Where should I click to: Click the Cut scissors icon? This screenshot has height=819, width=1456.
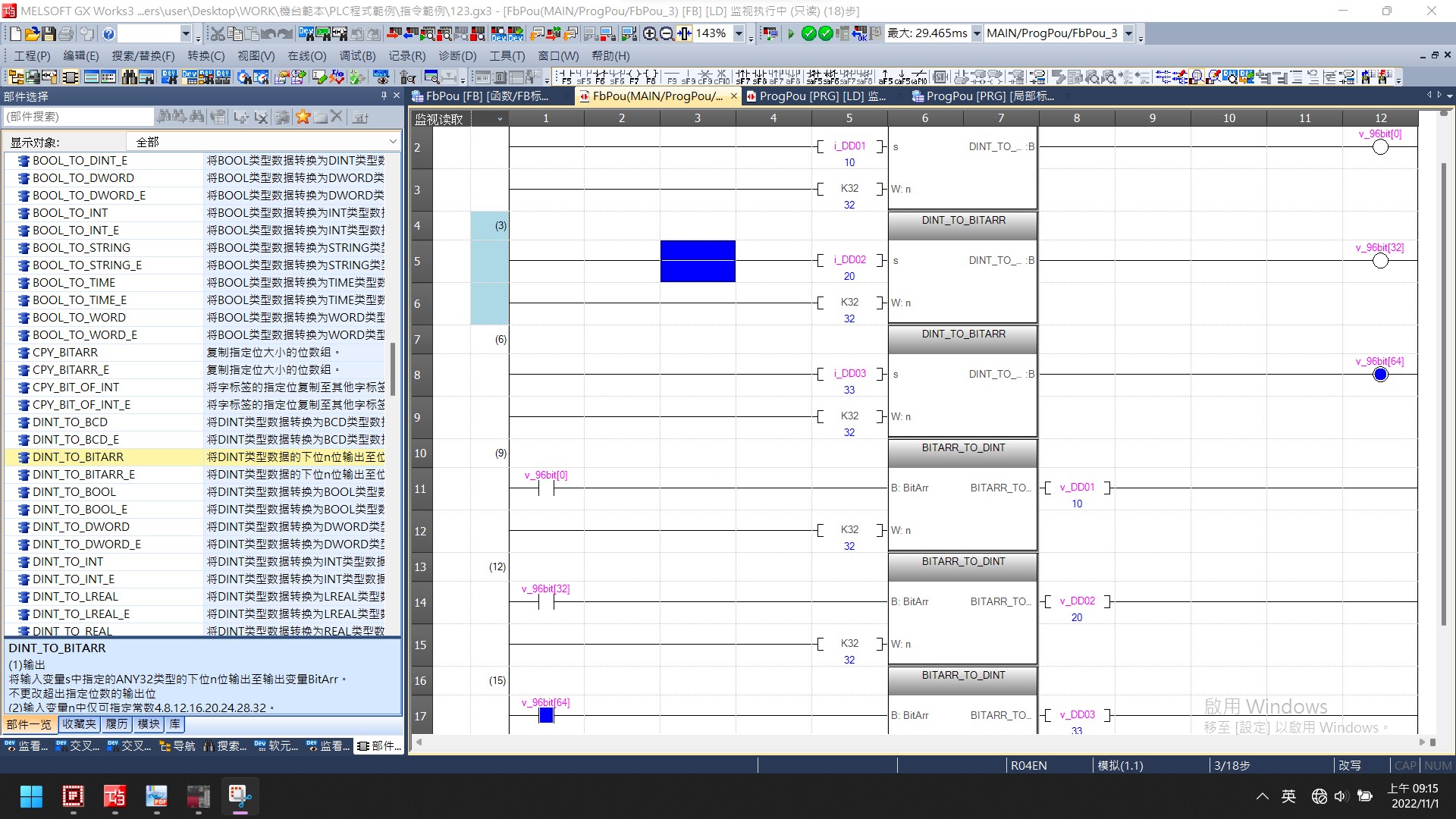[217, 33]
